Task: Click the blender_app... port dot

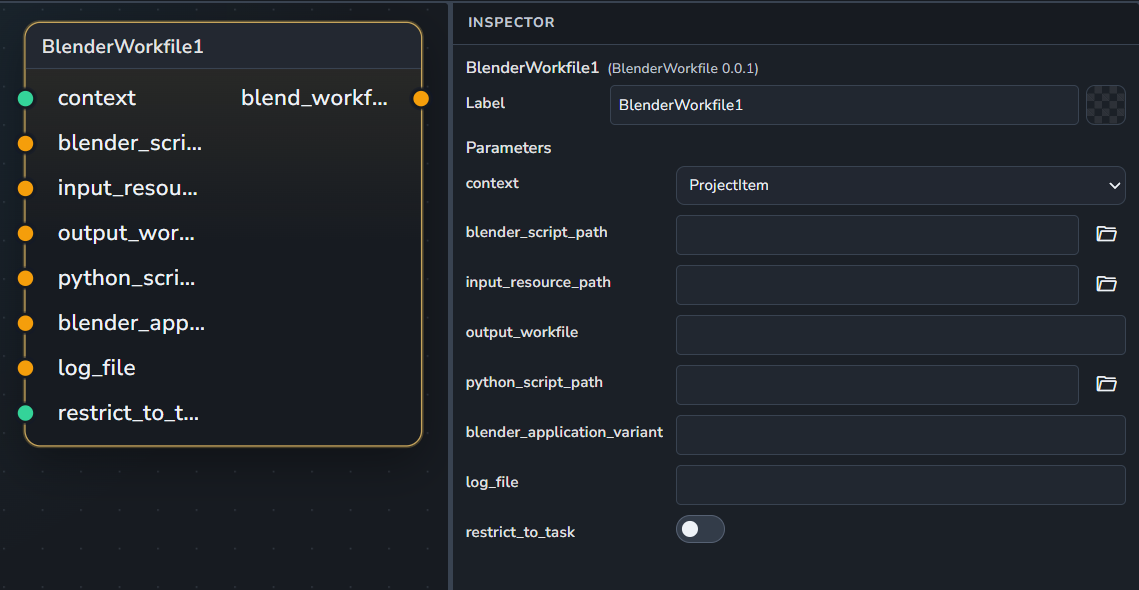Action: click(x=25, y=323)
